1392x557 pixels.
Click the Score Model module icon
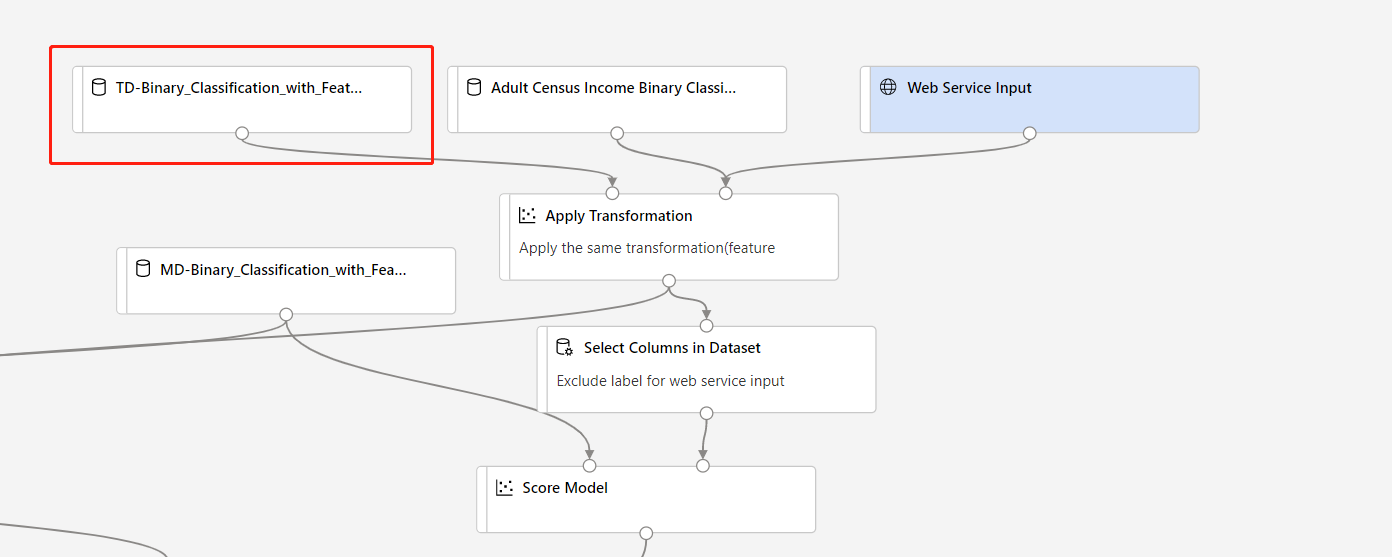505,488
